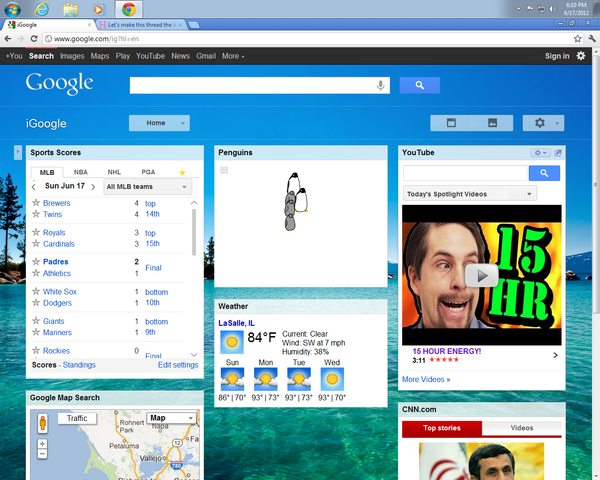Image resolution: width=600 pixels, height=480 pixels.
Task: Select CNN Top stories tab
Action: [442, 428]
